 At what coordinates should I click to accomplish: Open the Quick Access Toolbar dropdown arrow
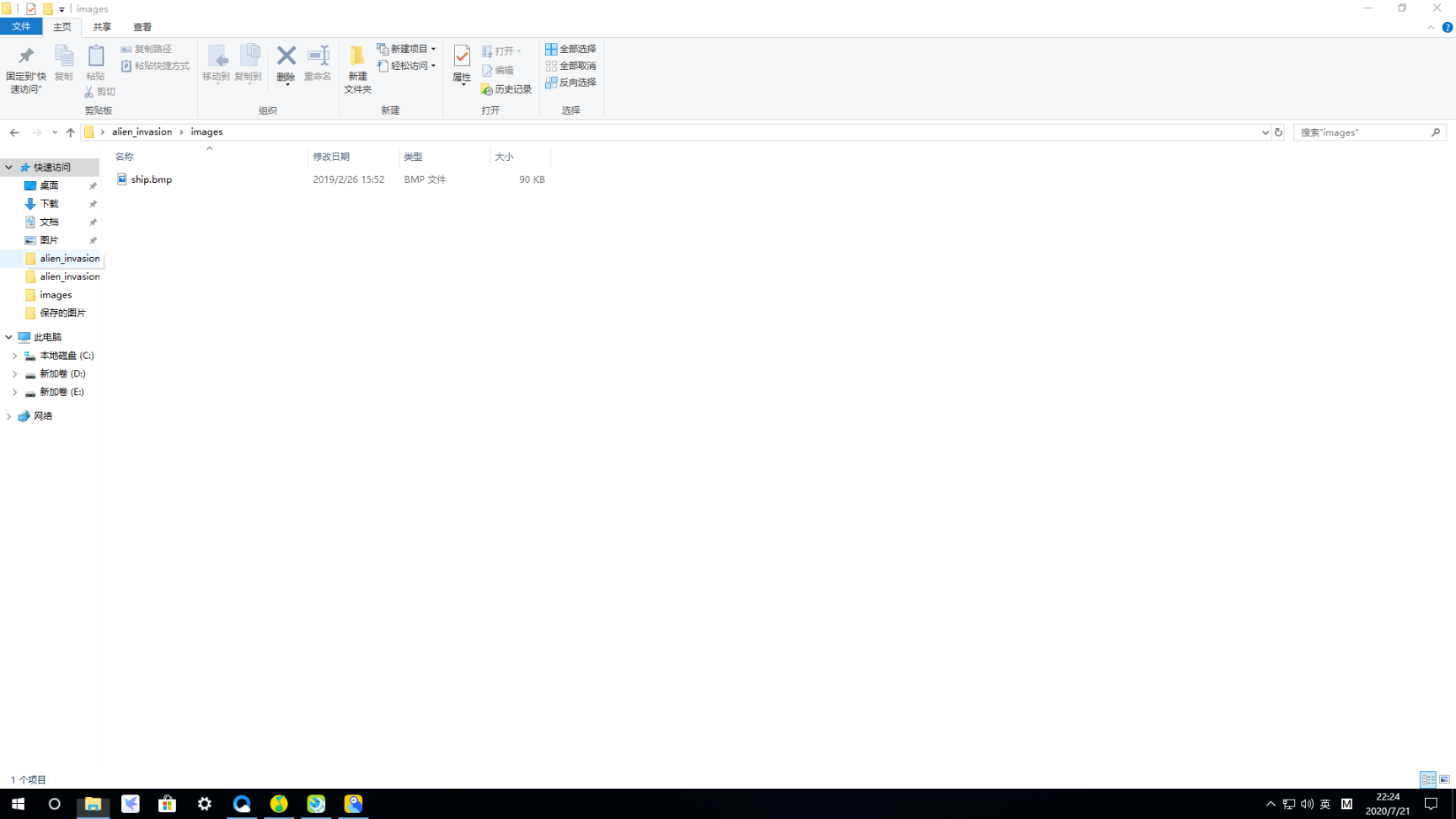point(62,9)
